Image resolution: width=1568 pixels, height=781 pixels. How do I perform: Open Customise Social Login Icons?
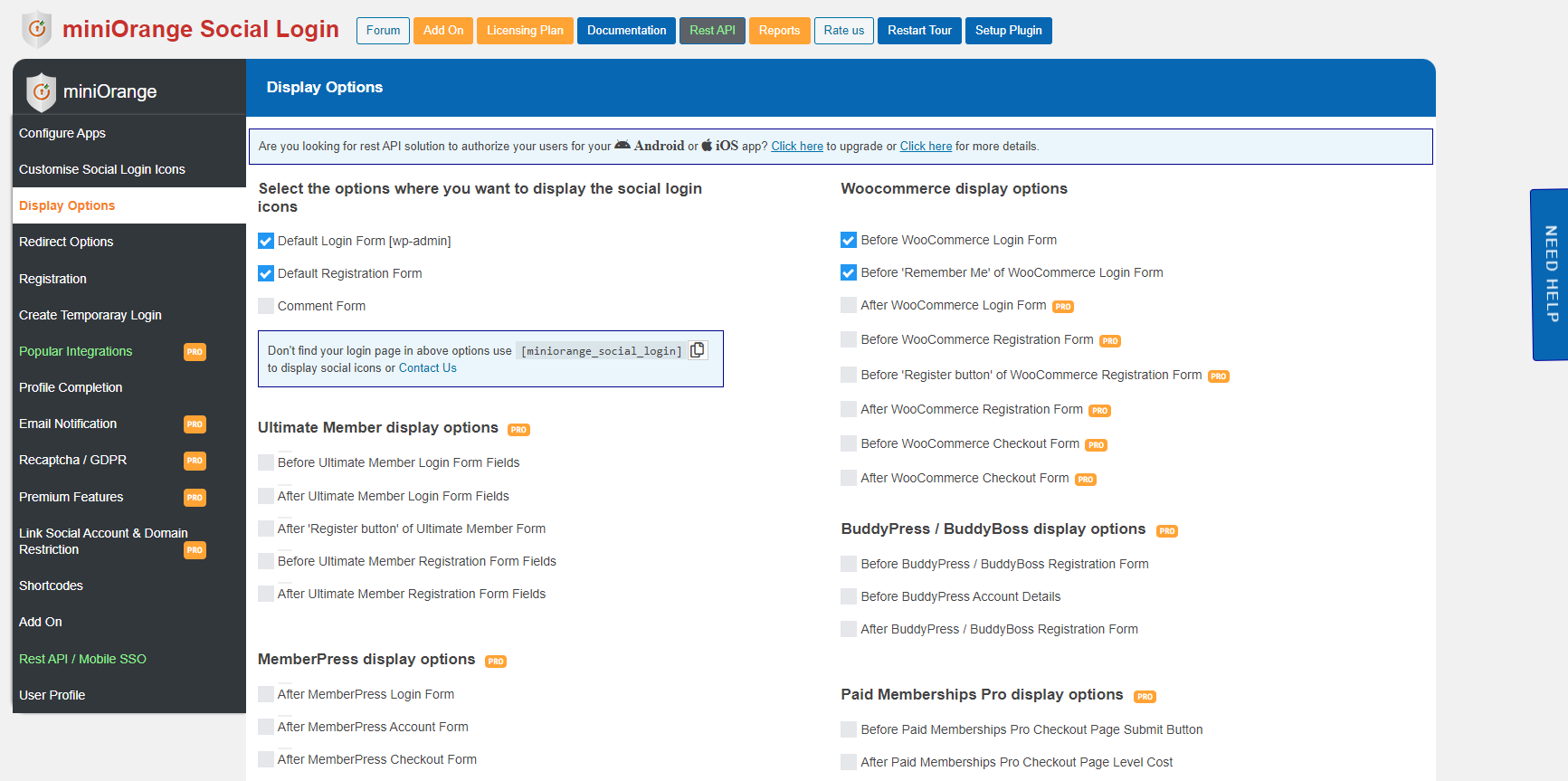[x=129, y=169]
